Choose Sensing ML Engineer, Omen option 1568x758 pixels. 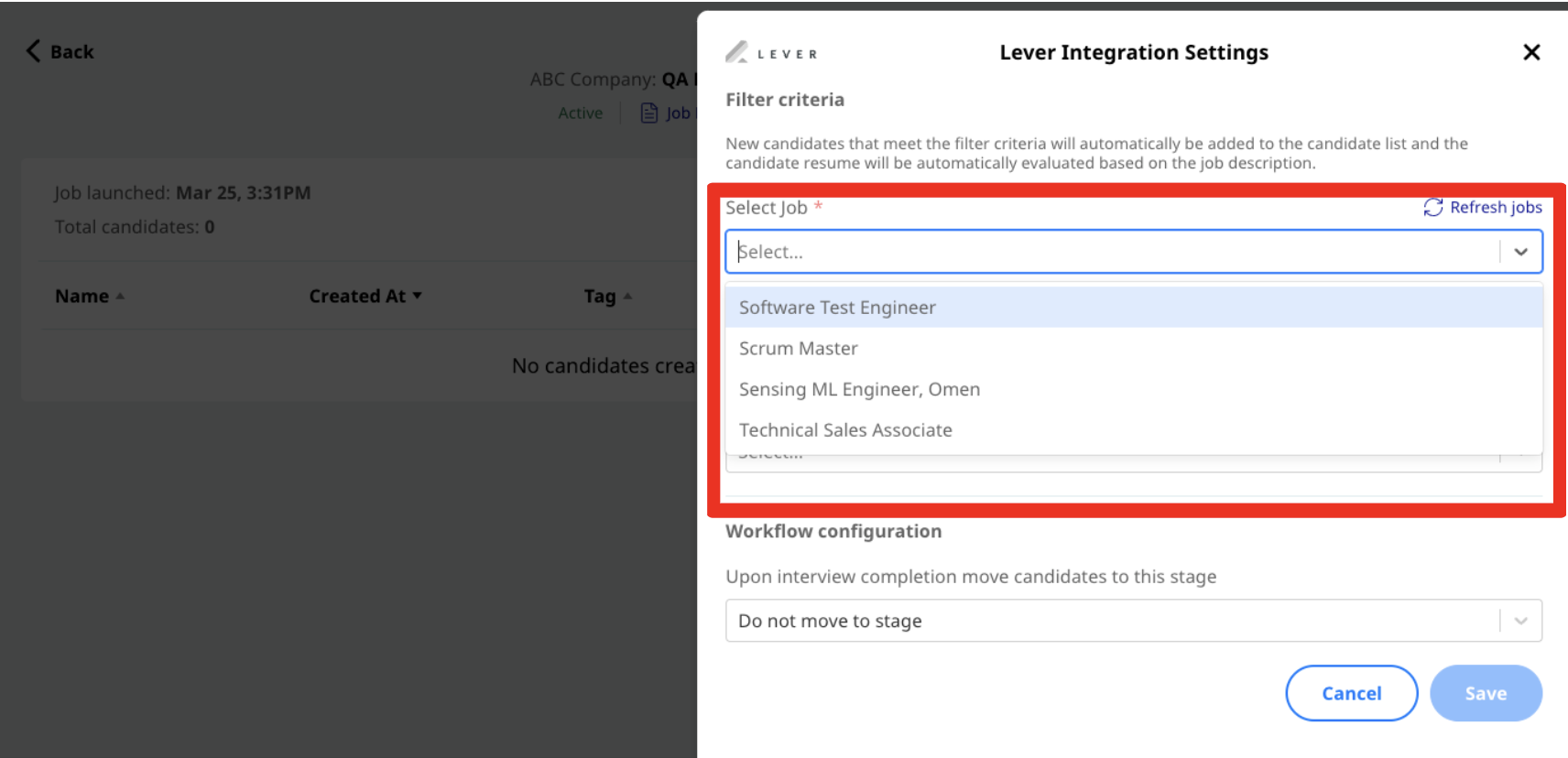tap(1134, 389)
